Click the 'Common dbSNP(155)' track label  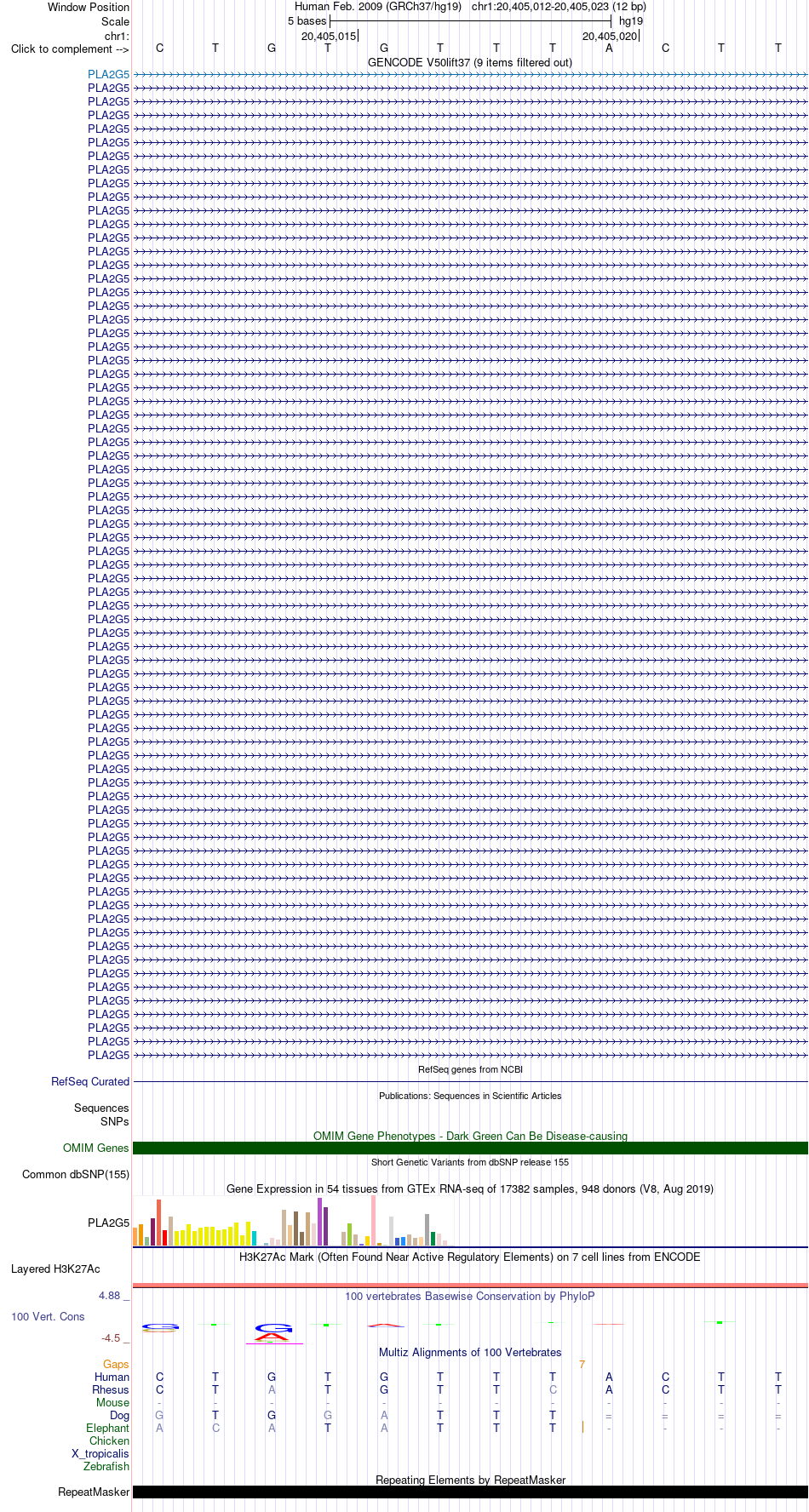76,1175
